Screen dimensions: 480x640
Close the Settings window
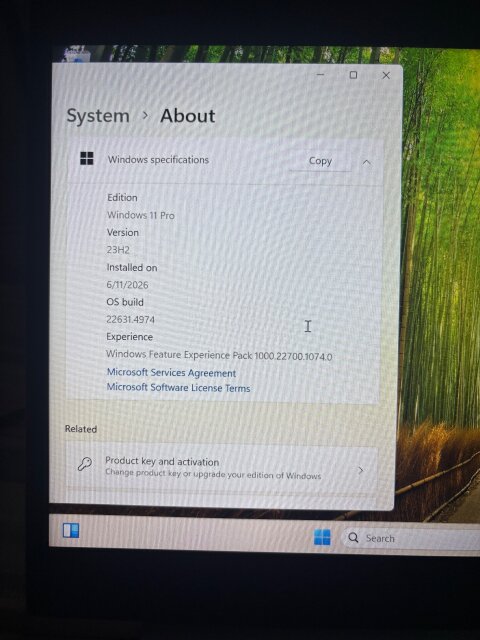386,76
